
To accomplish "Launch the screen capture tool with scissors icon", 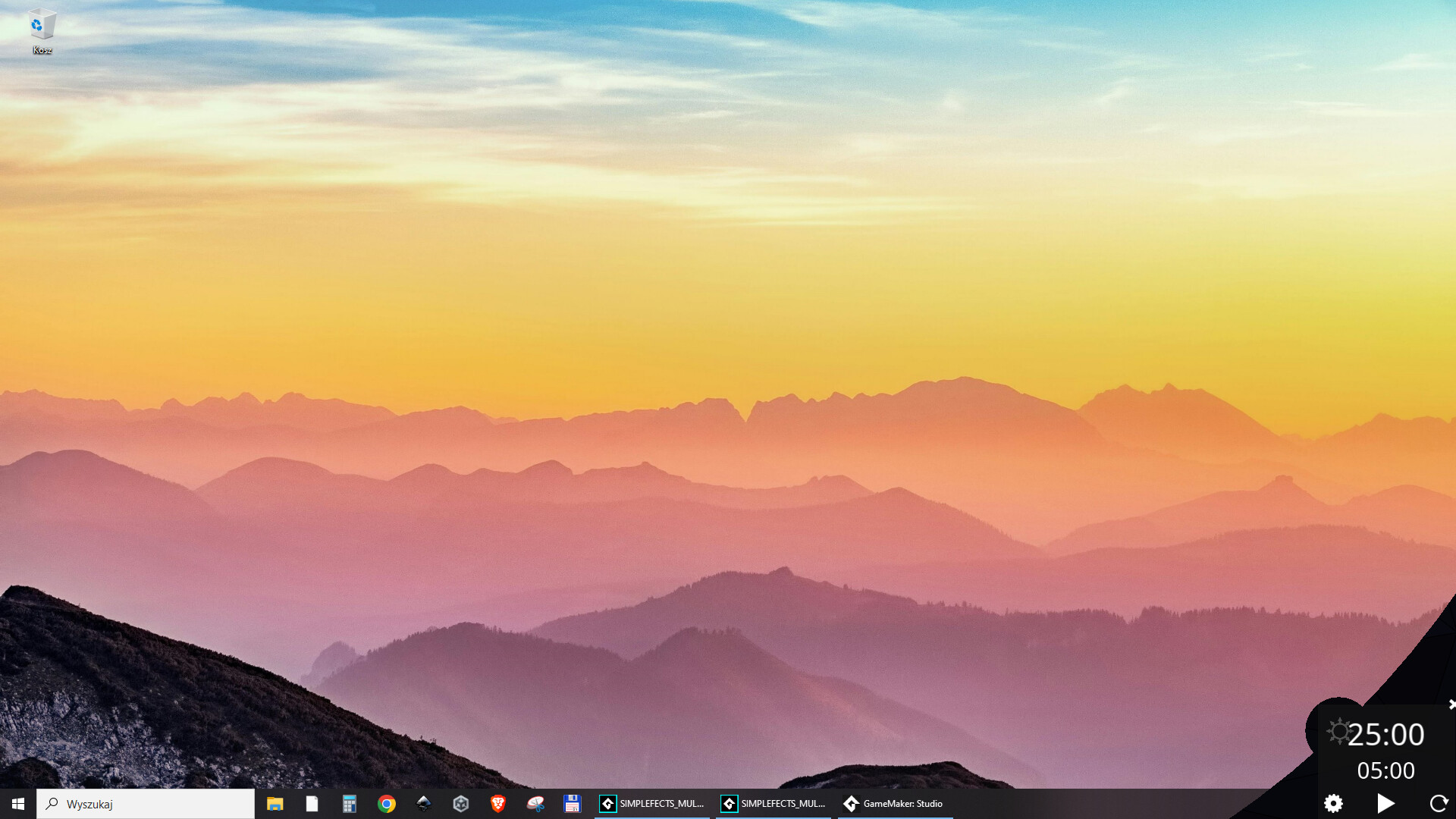I will click(x=535, y=803).
